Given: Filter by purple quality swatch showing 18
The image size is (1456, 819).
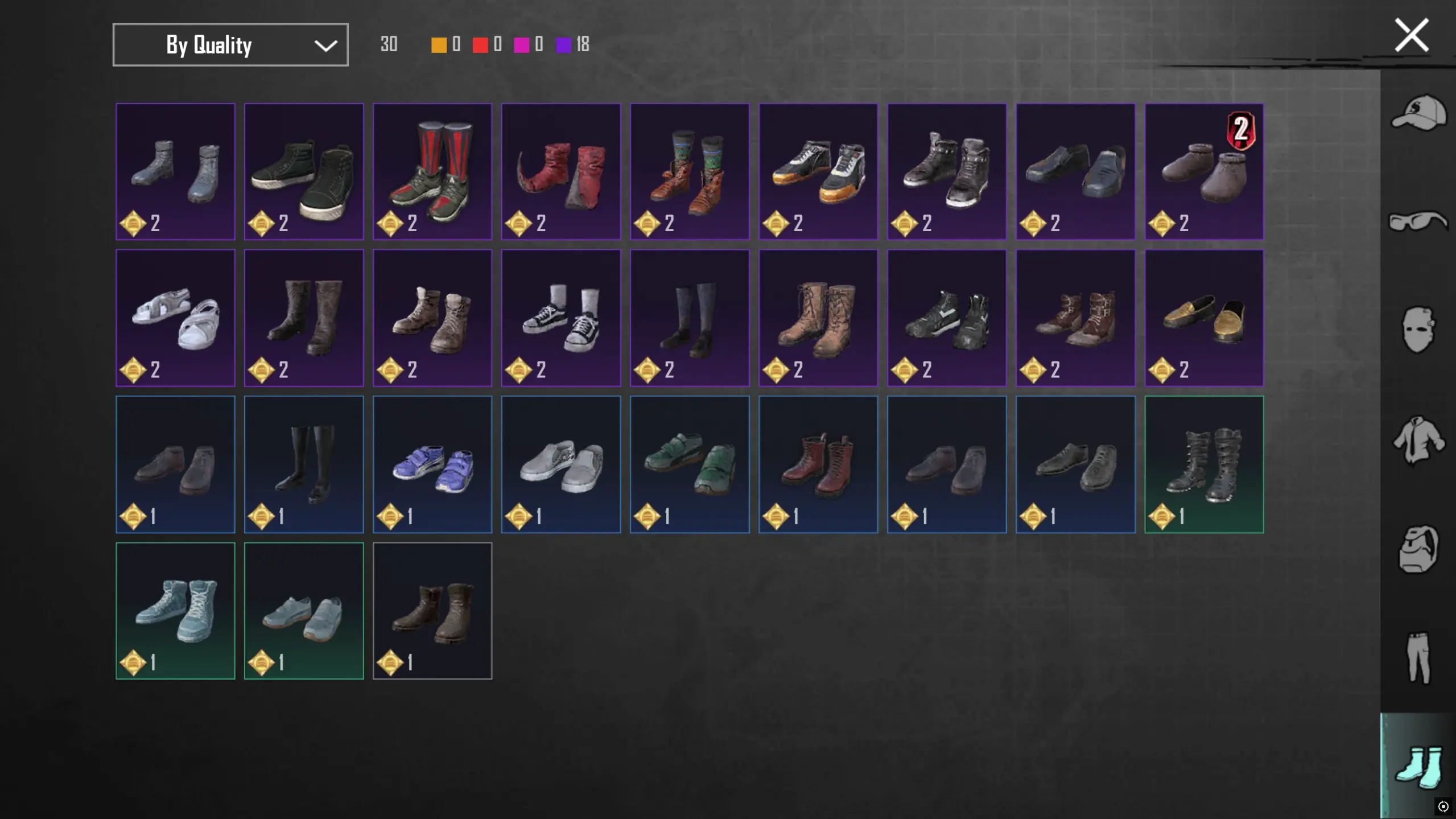Looking at the screenshot, I should pos(563,45).
